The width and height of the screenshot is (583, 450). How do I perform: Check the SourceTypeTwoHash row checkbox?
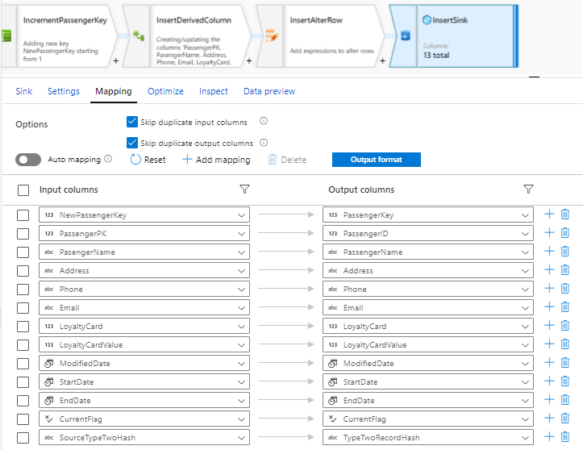click(x=23, y=438)
